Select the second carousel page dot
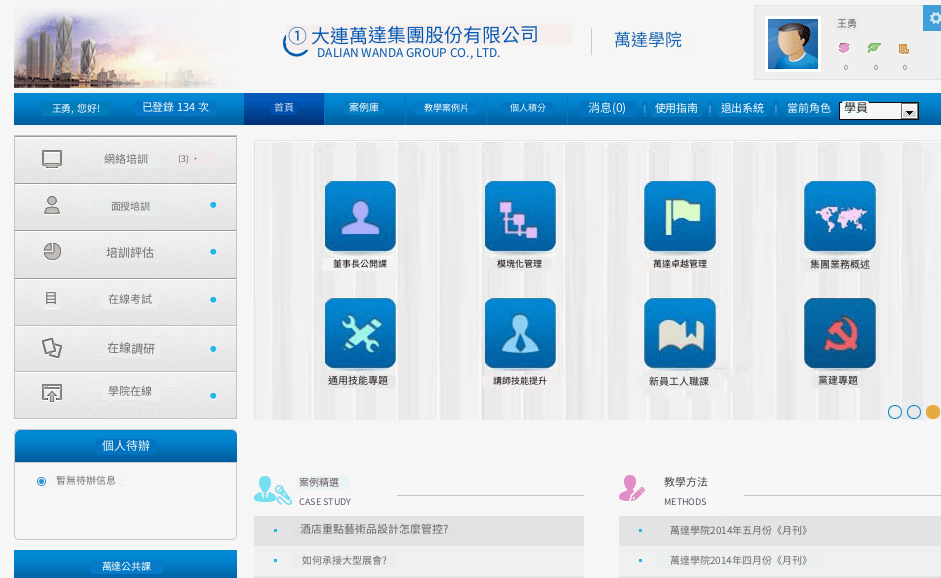This screenshot has height=578, width=941. pos(914,412)
